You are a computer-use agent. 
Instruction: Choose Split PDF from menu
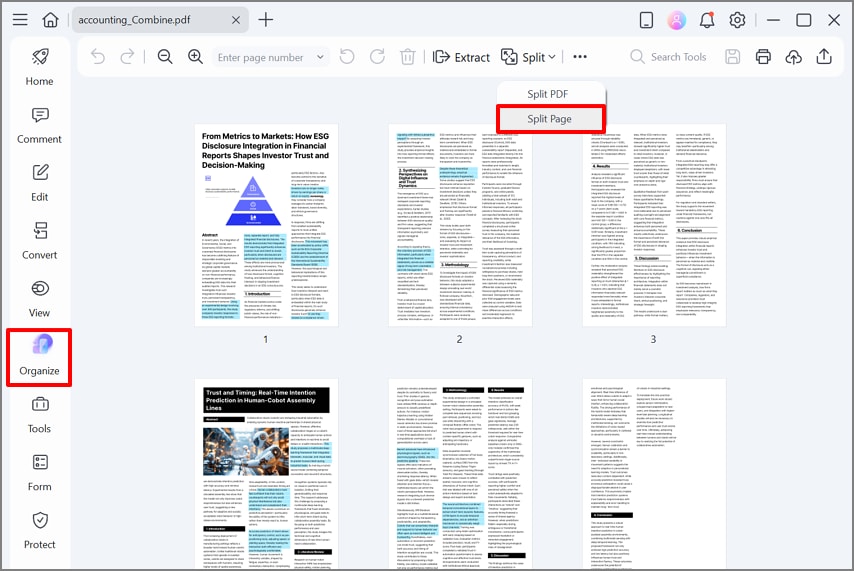pos(550,94)
